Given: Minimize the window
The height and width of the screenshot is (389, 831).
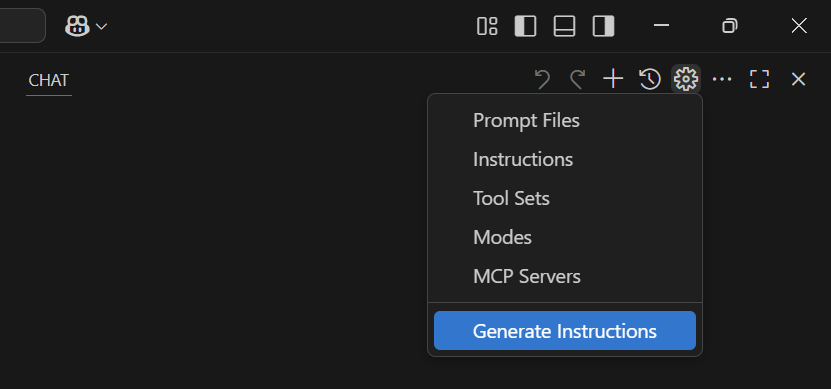Looking at the screenshot, I should tap(661, 25).
